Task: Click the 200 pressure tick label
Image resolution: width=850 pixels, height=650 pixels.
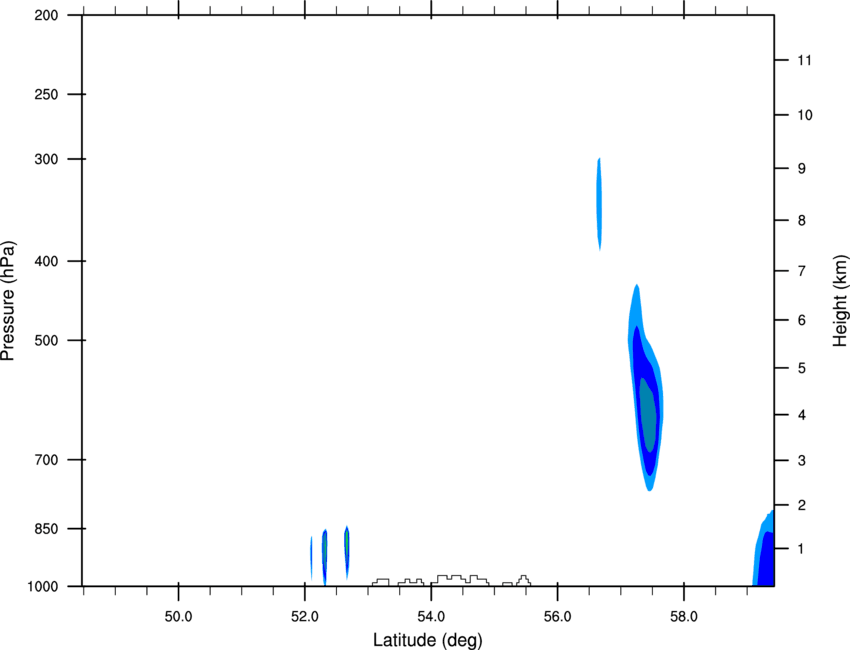Action: click(46, 15)
